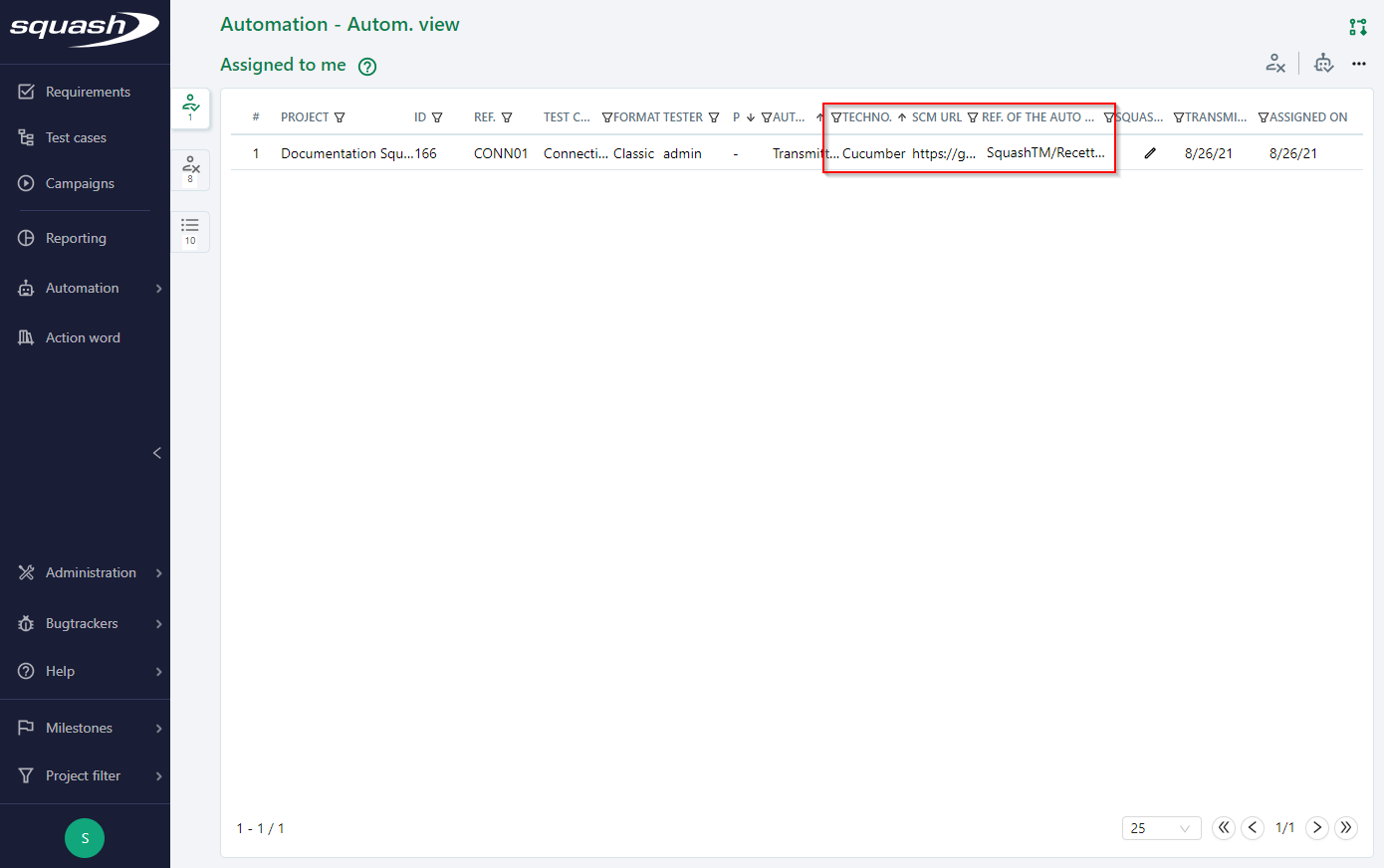
Task: Edit row 1 using the pencil icon
Action: click(1150, 153)
